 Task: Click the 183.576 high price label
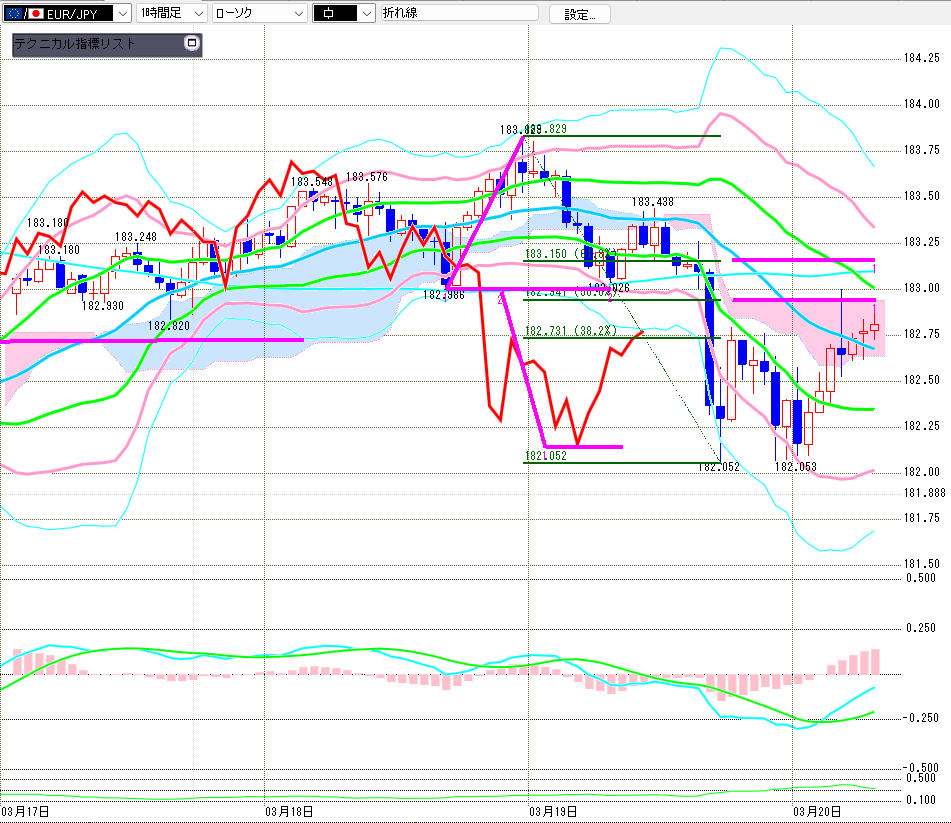[366, 177]
